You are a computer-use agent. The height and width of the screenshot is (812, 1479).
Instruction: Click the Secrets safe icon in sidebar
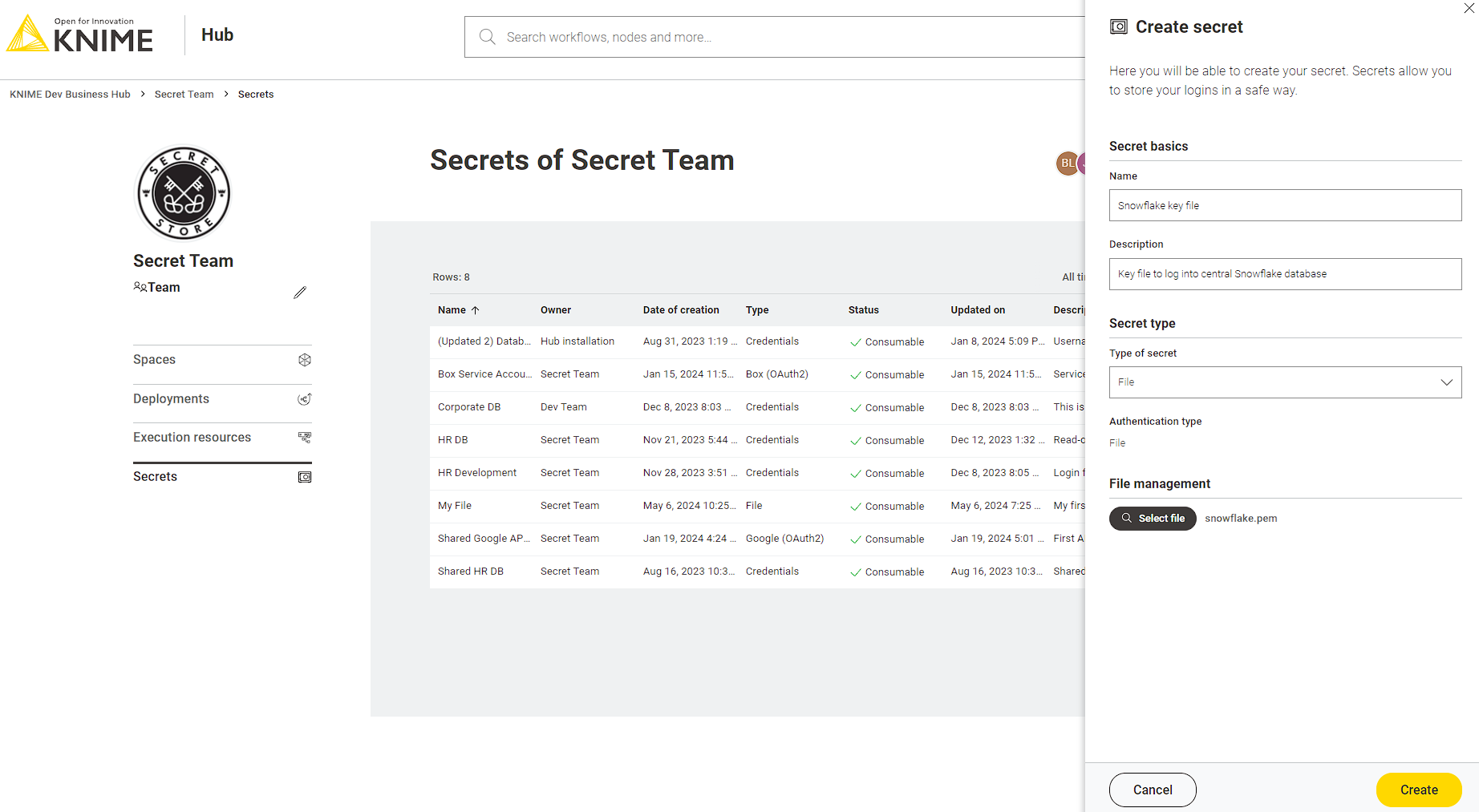(x=305, y=477)
